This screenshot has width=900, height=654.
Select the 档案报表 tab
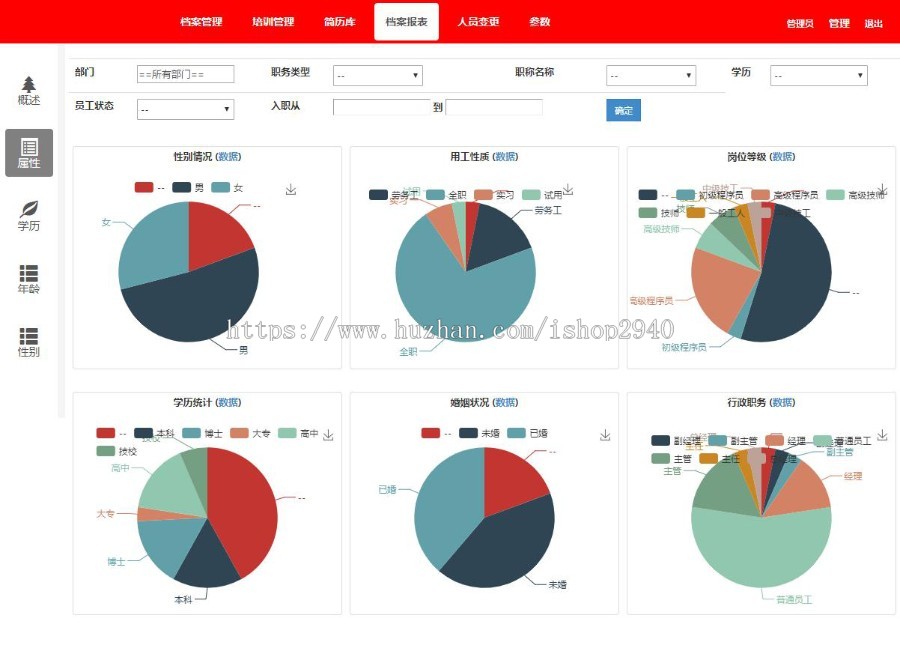[406, 22]
